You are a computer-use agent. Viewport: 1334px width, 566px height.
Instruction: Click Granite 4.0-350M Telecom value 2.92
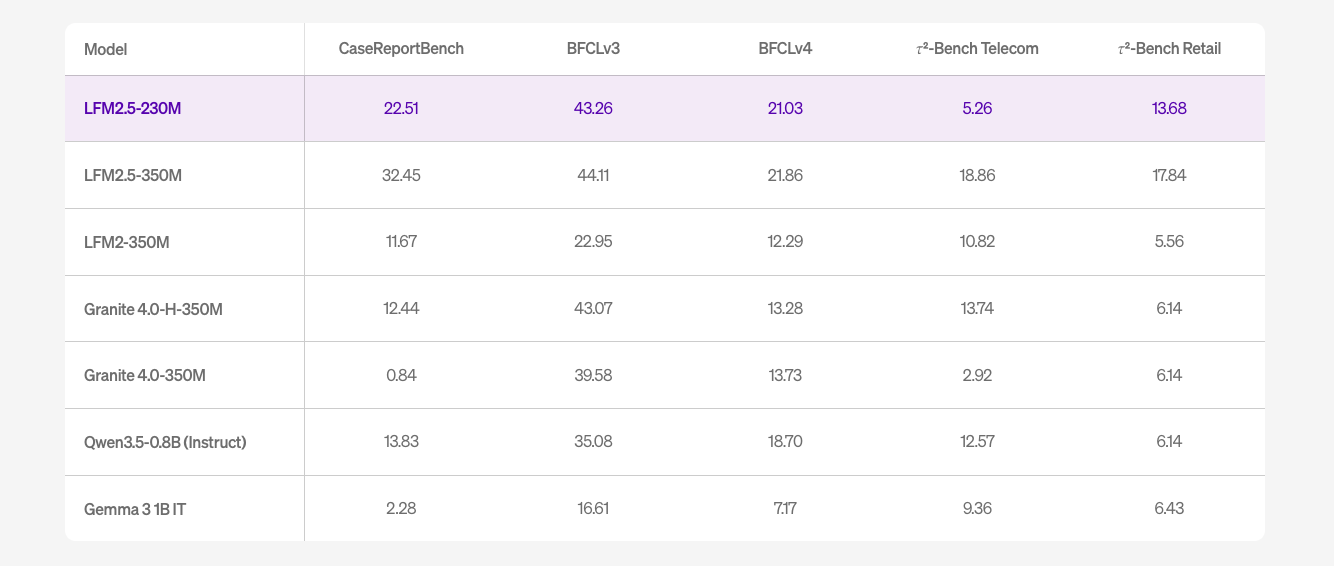click(x=977, y=375)
